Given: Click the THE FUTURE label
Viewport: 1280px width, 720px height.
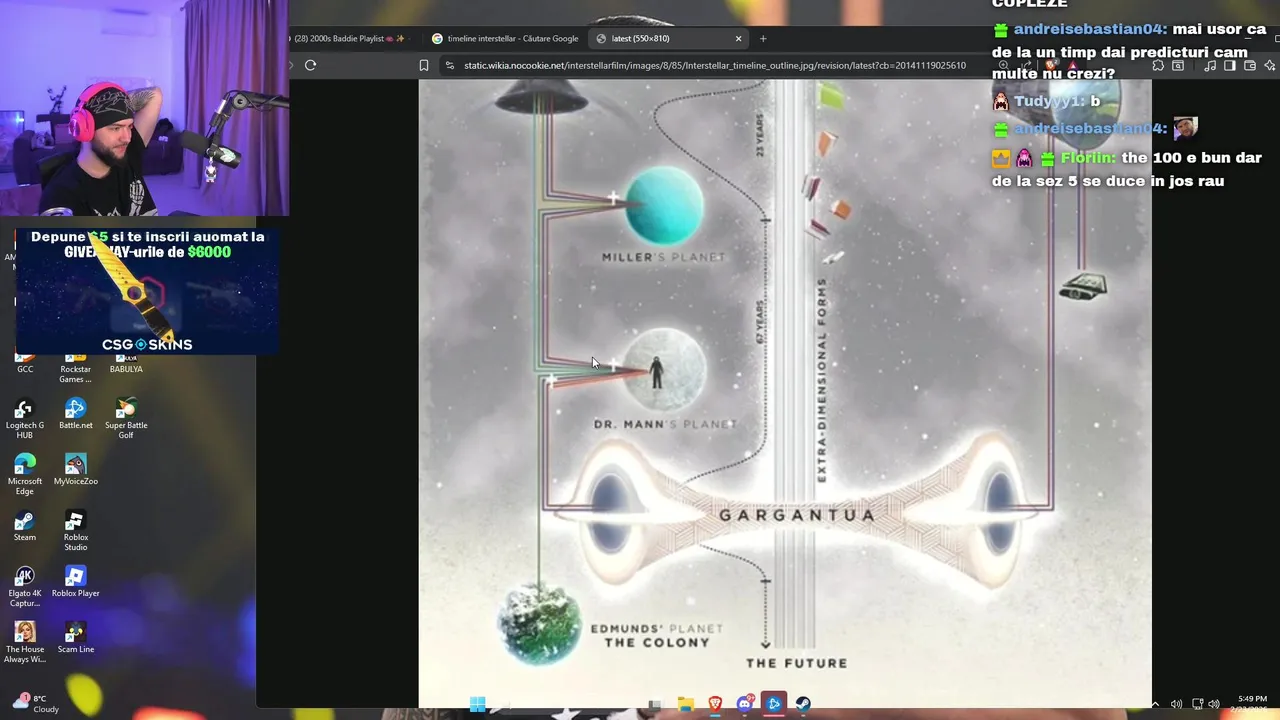Looking at the screenshot, I should pos(796,663).
